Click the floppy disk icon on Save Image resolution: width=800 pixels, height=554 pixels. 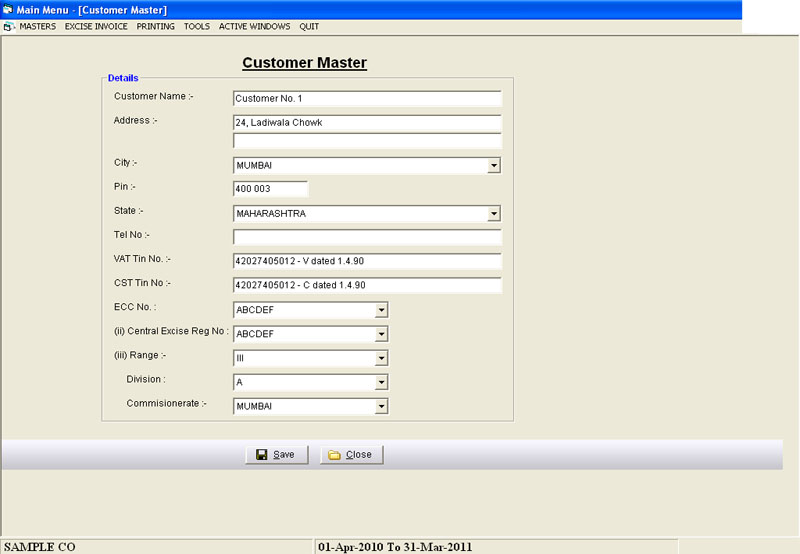pyautogui.click(x=262, y=455)
